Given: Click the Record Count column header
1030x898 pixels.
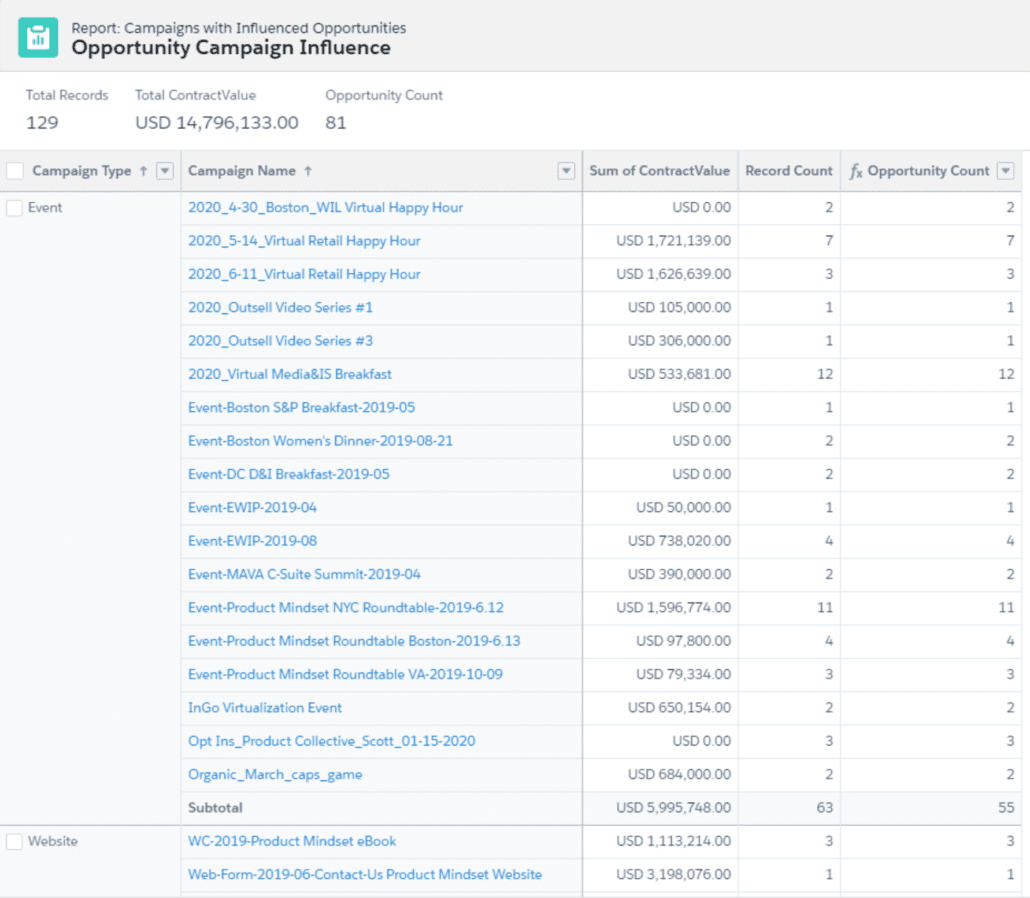Looking at the screenshot, I should click(789, 171).
